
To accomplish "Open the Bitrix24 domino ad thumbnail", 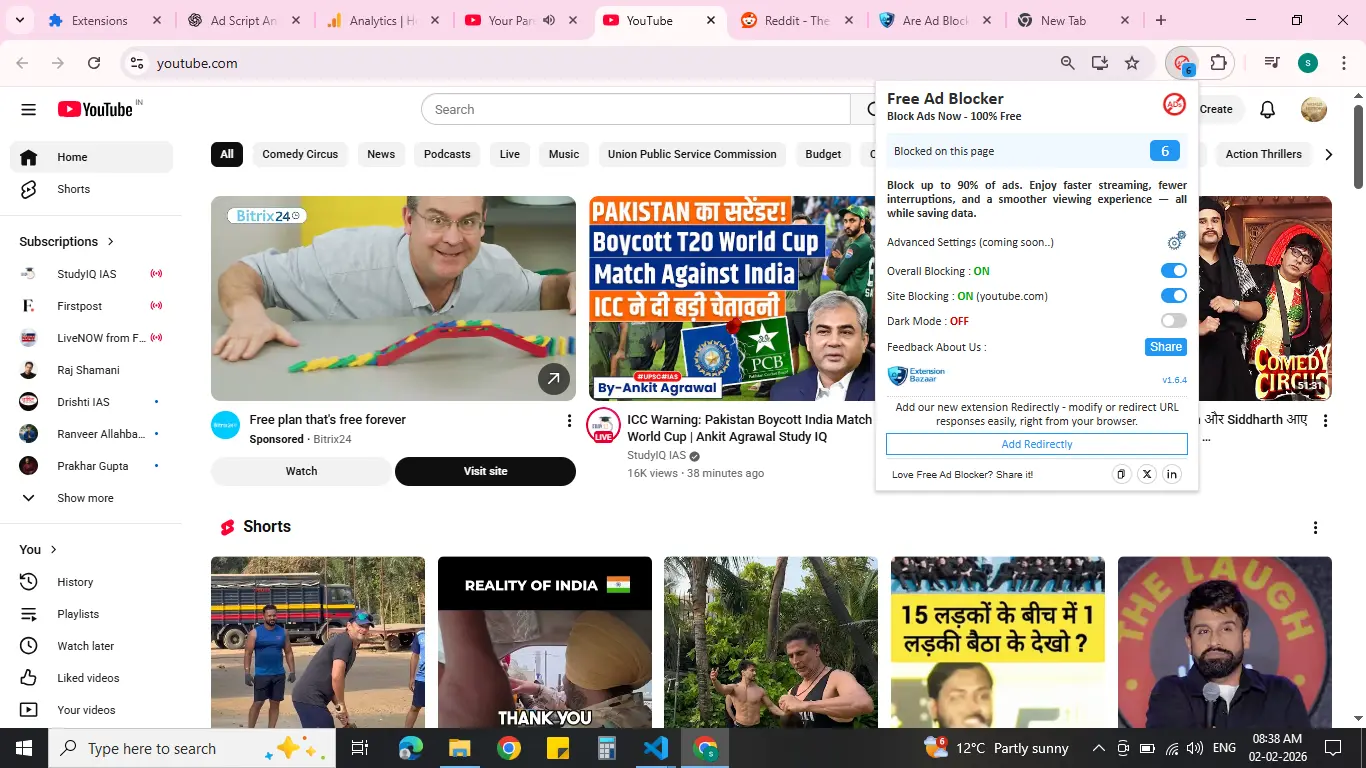I will [x=393, y=299].
